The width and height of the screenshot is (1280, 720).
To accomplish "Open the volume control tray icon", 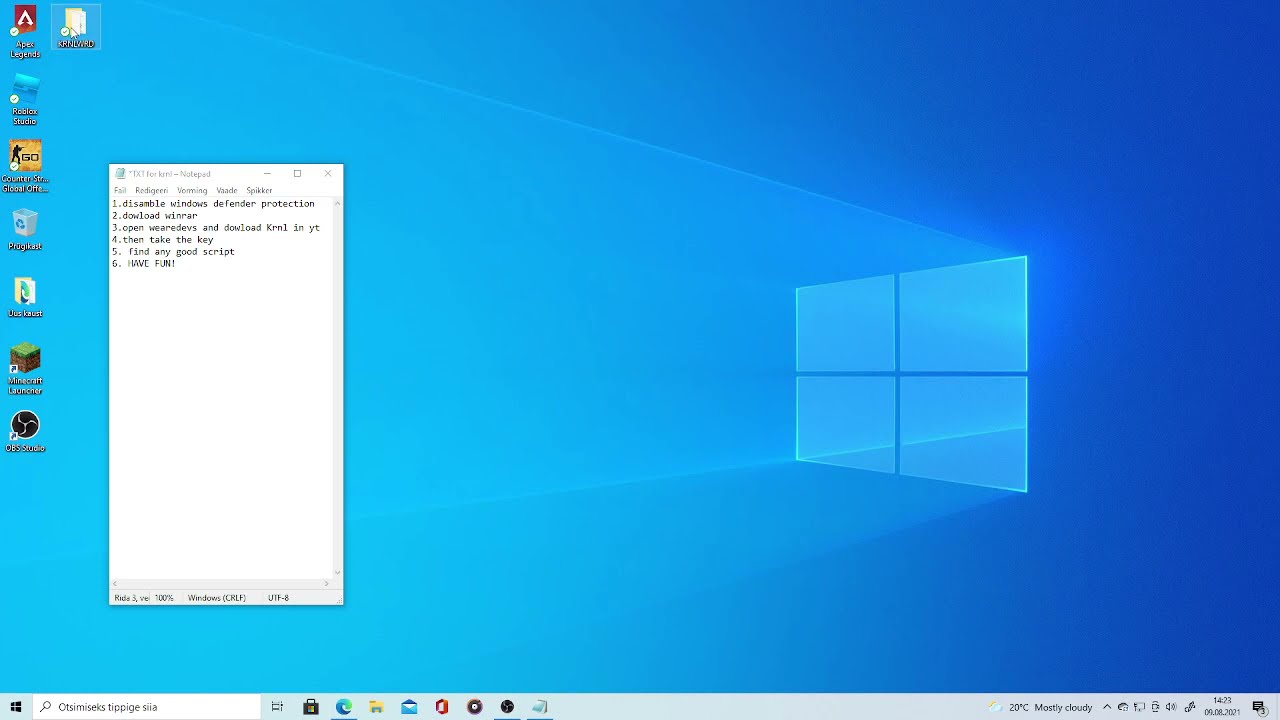I will 1171,707.
